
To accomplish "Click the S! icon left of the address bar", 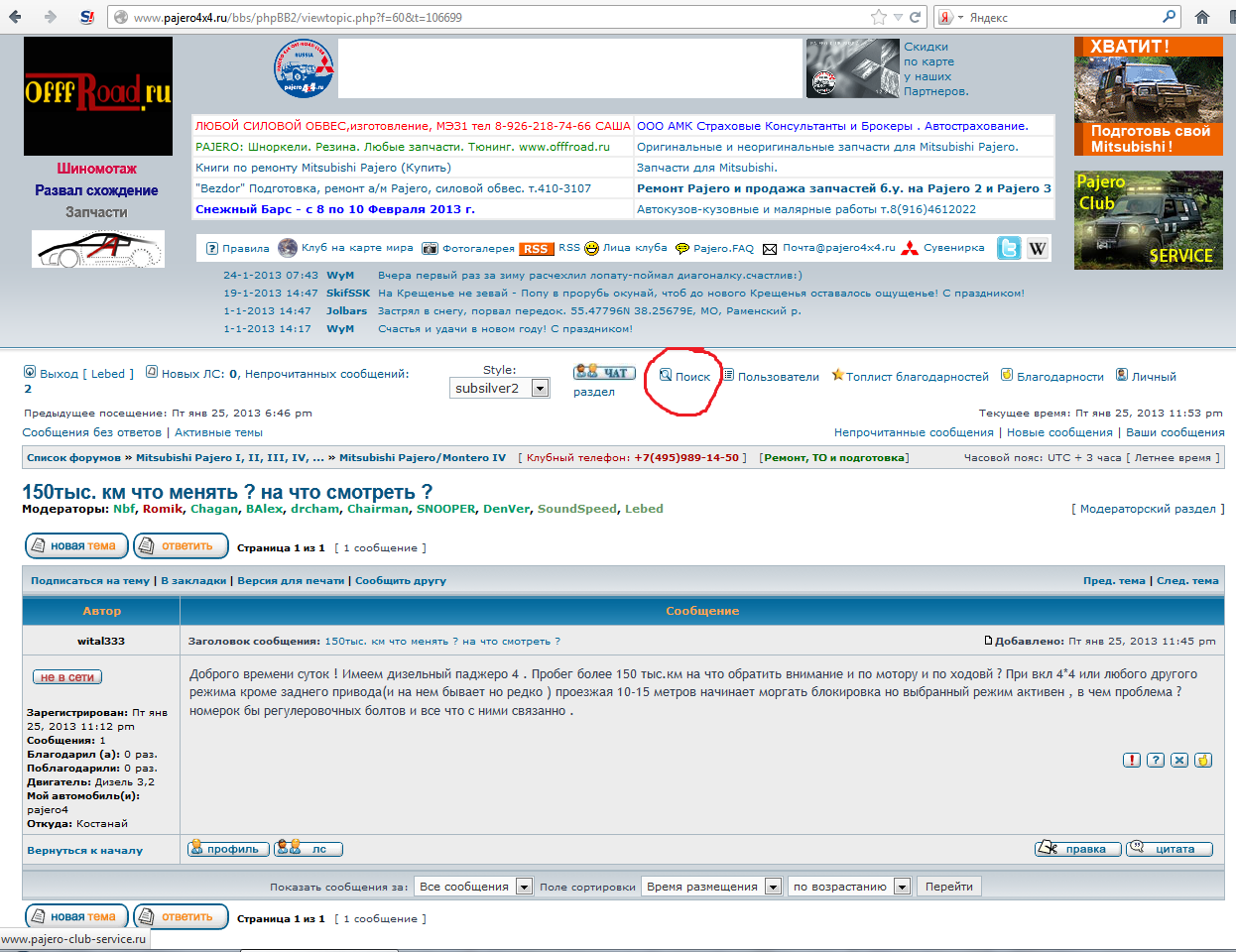I will [x=87, y=17].
